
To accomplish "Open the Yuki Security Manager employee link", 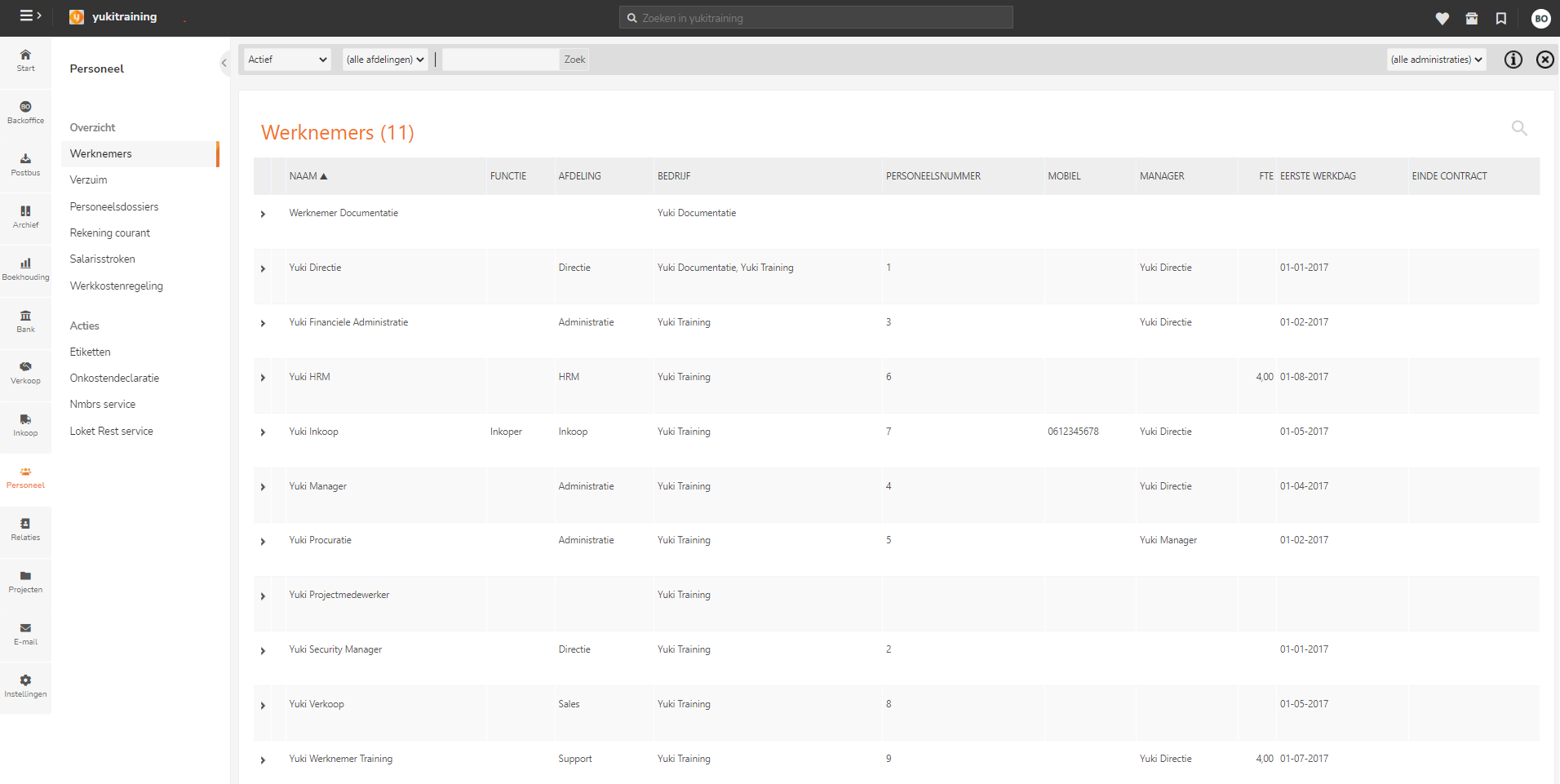I will pyautogui.click(x=335, y=649).
